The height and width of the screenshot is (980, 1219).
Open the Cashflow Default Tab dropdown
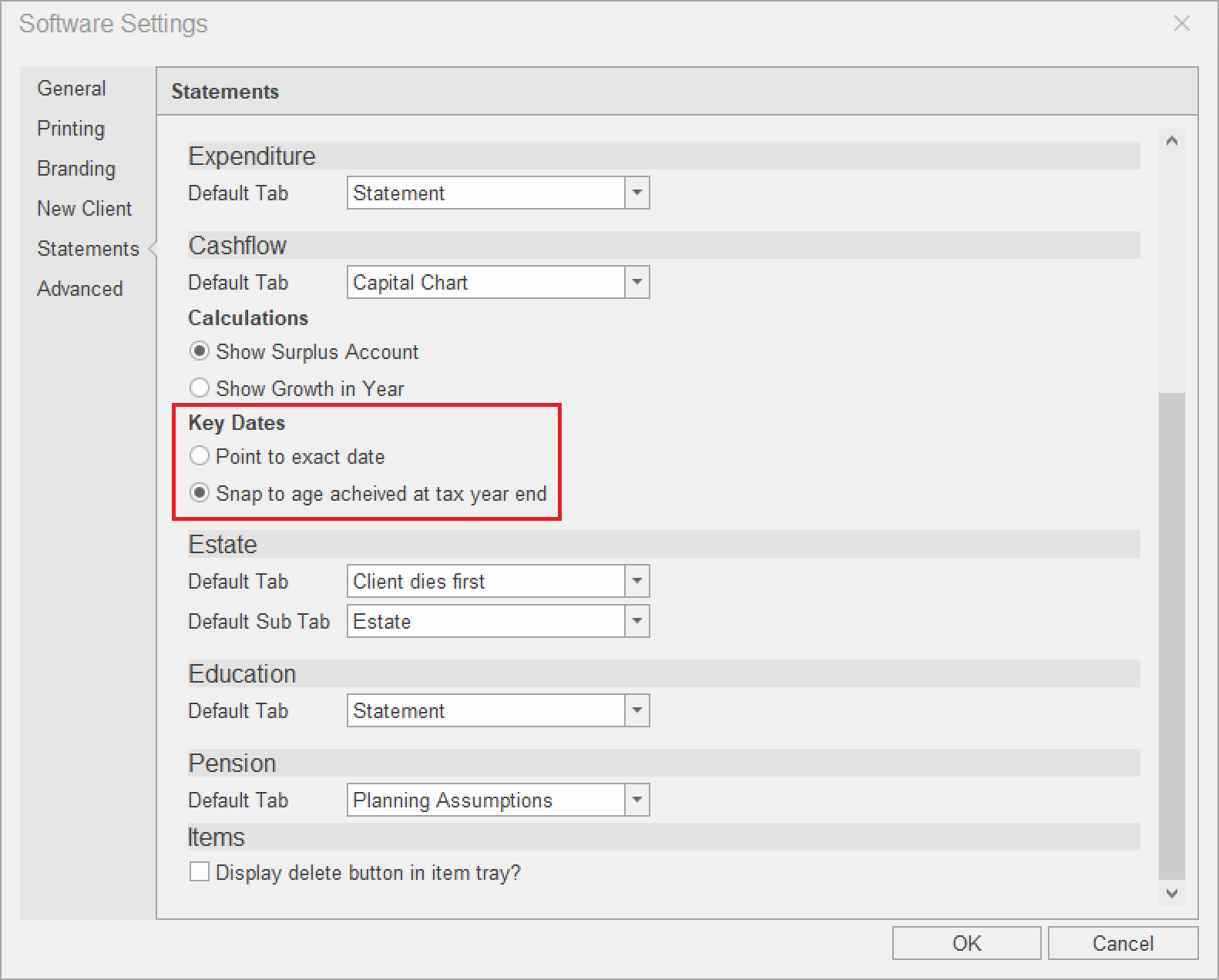[636, 282]
